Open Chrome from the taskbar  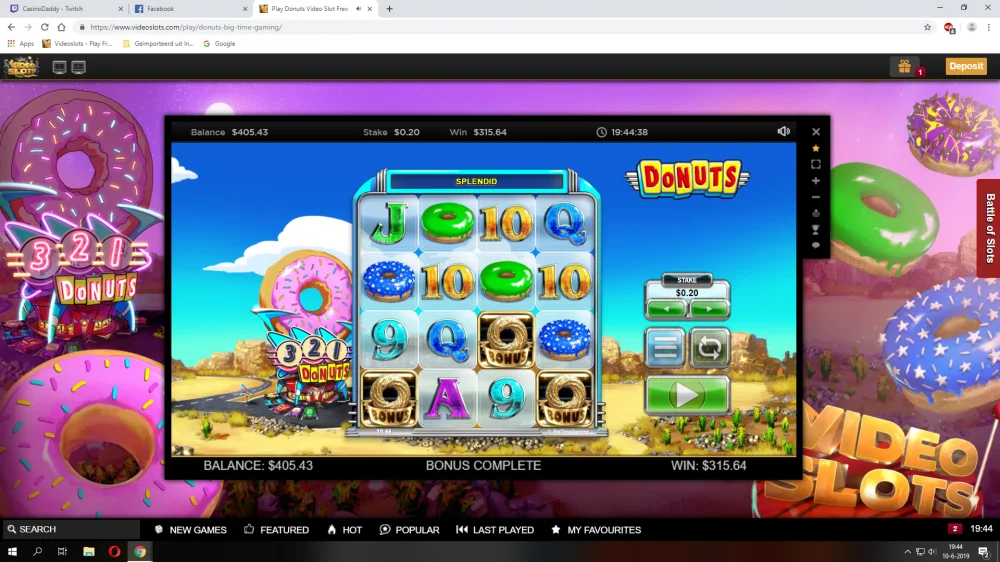(x=140, y=552)
